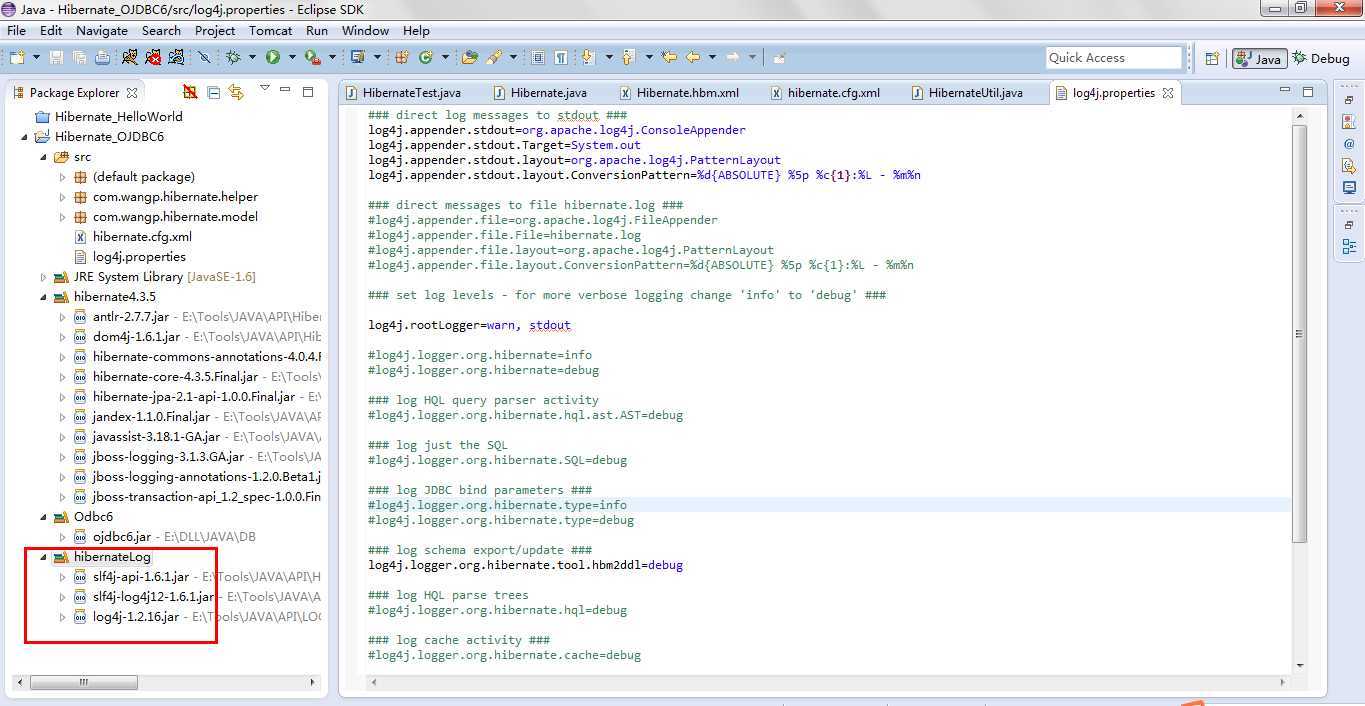Open the Navigate menu
The height and width of the screenshot is (706, 1365).
[x=101, y=30]
